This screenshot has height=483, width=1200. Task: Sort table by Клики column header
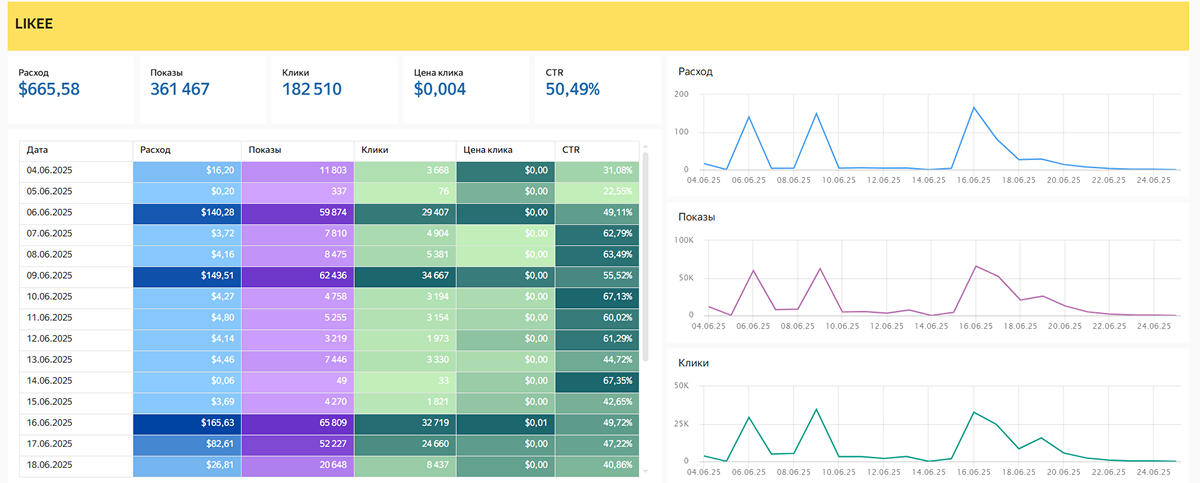(405, 150)
